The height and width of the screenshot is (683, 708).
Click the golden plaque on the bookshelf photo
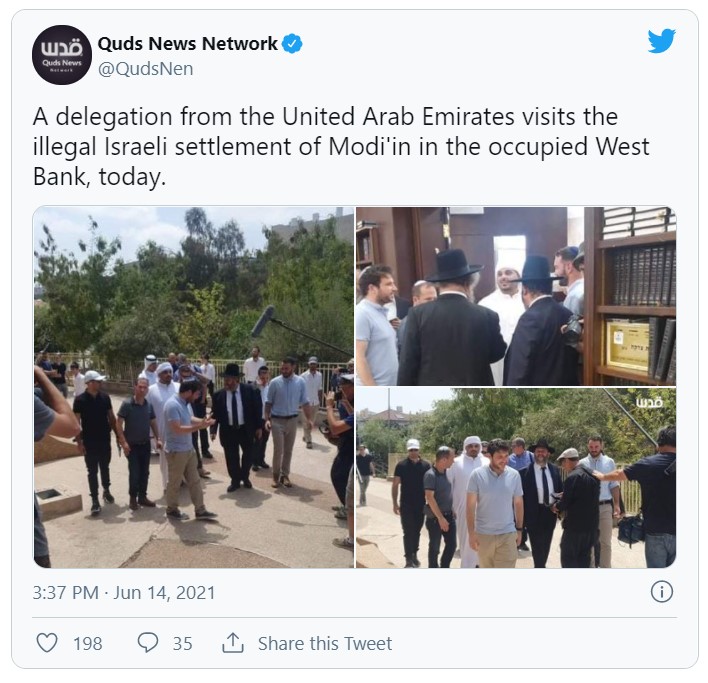(628, 345)
